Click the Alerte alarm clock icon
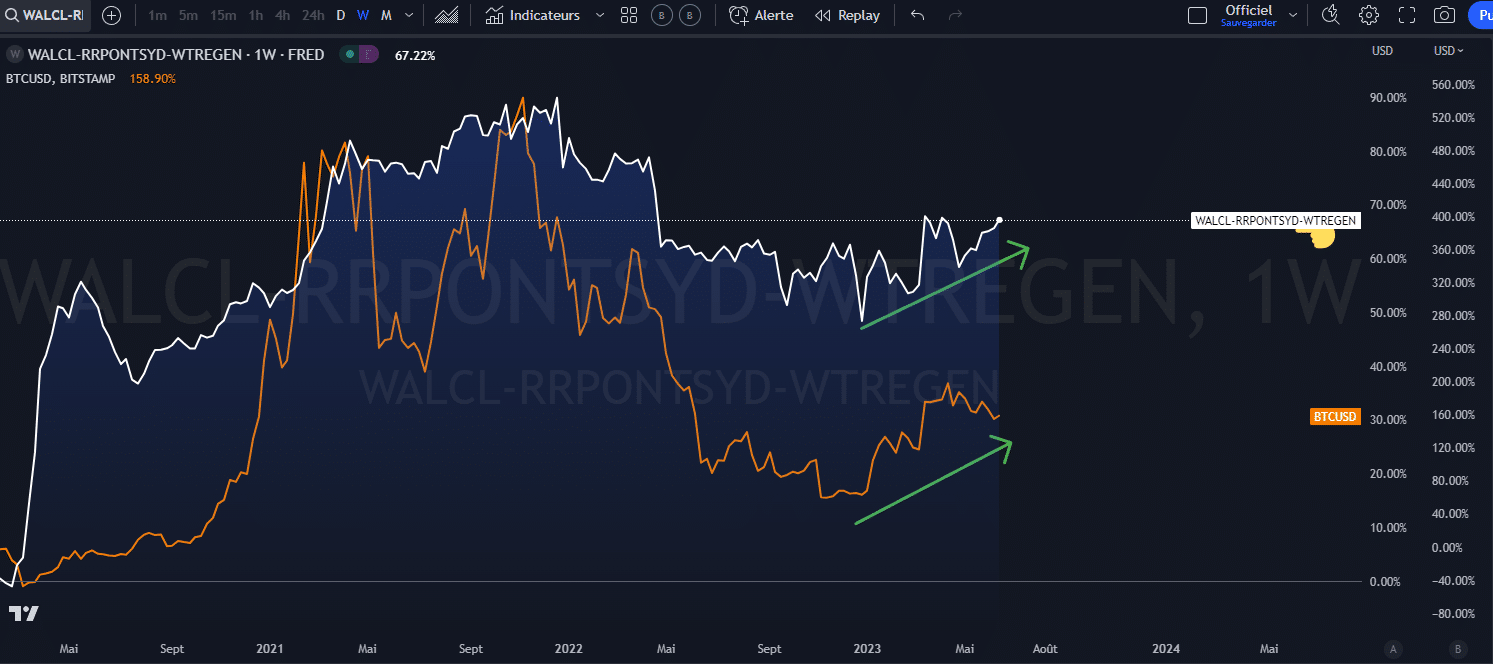Image resolution: width=1493 pixels, height=664 pixels. click(739, 15)
